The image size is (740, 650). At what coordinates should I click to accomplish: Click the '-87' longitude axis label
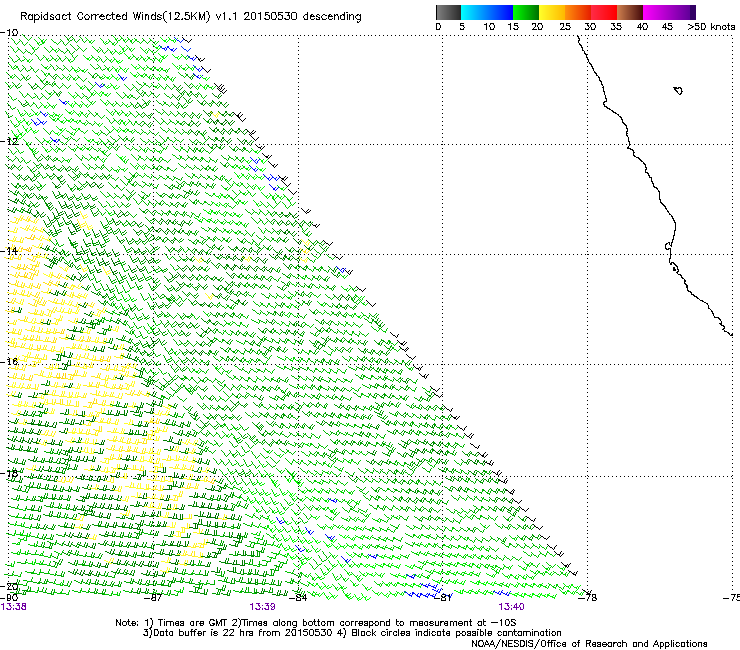pos(152,598)
